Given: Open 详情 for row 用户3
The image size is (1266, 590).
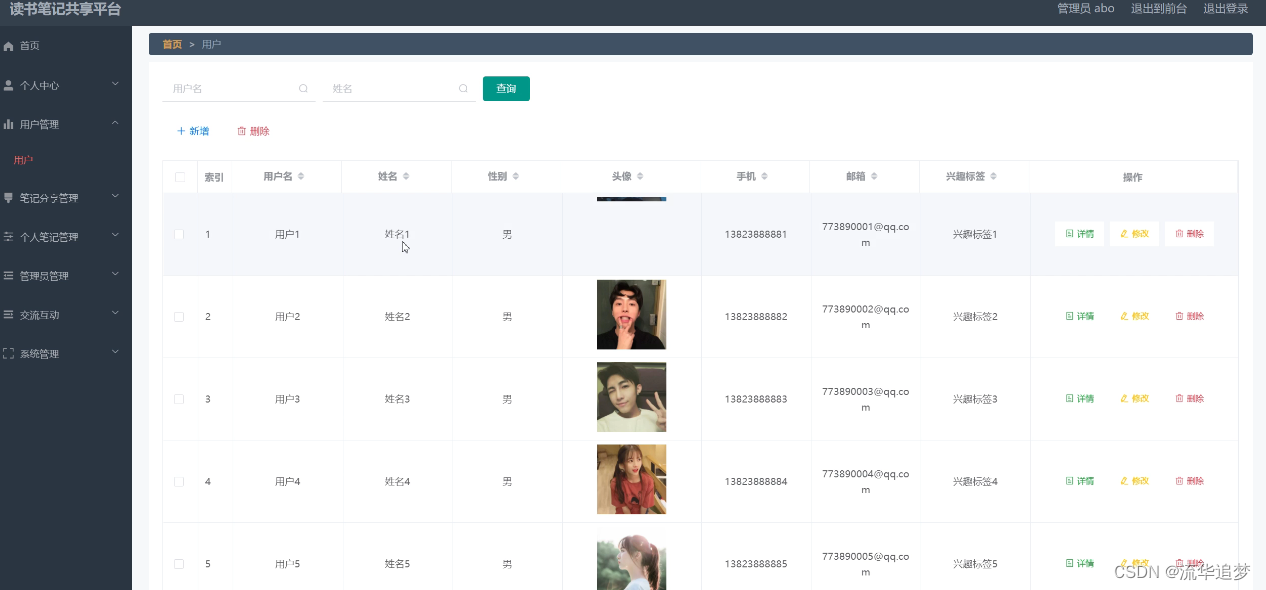Looking at the screenshot, I should (1079, 399).
